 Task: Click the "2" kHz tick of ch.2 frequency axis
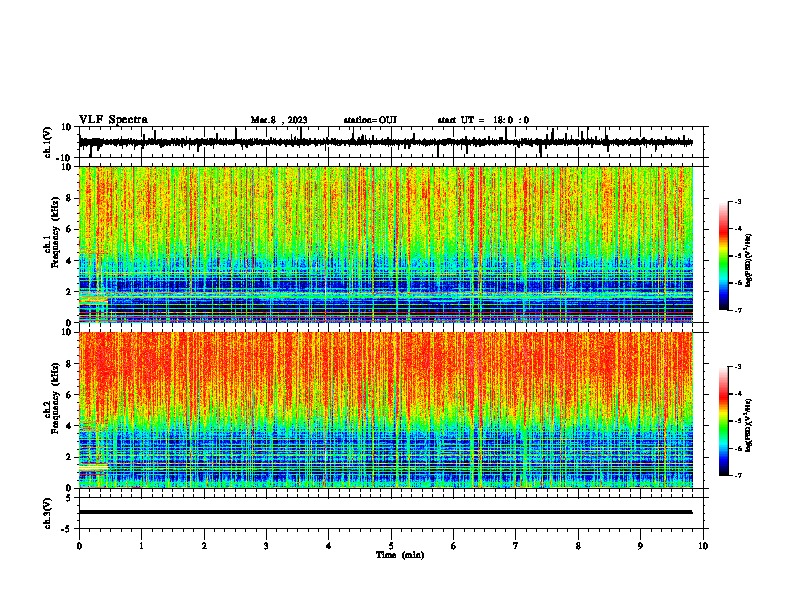point(70,457)
